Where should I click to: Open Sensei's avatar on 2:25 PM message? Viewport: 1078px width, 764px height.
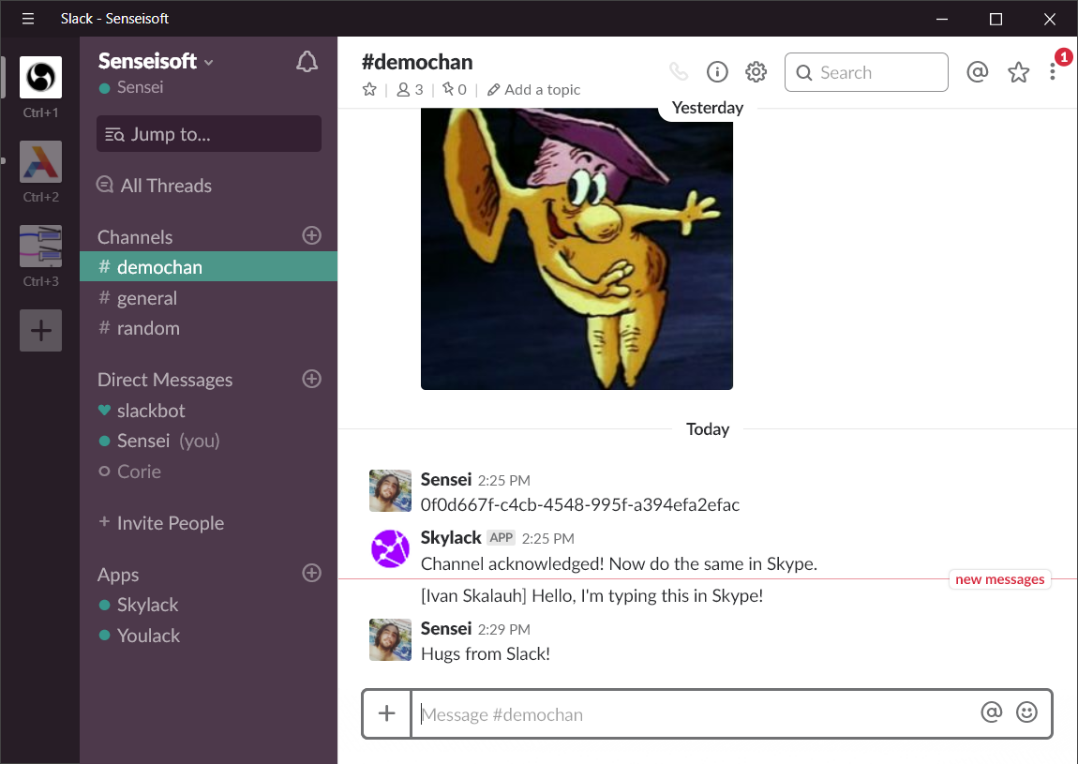coord(390,491)
